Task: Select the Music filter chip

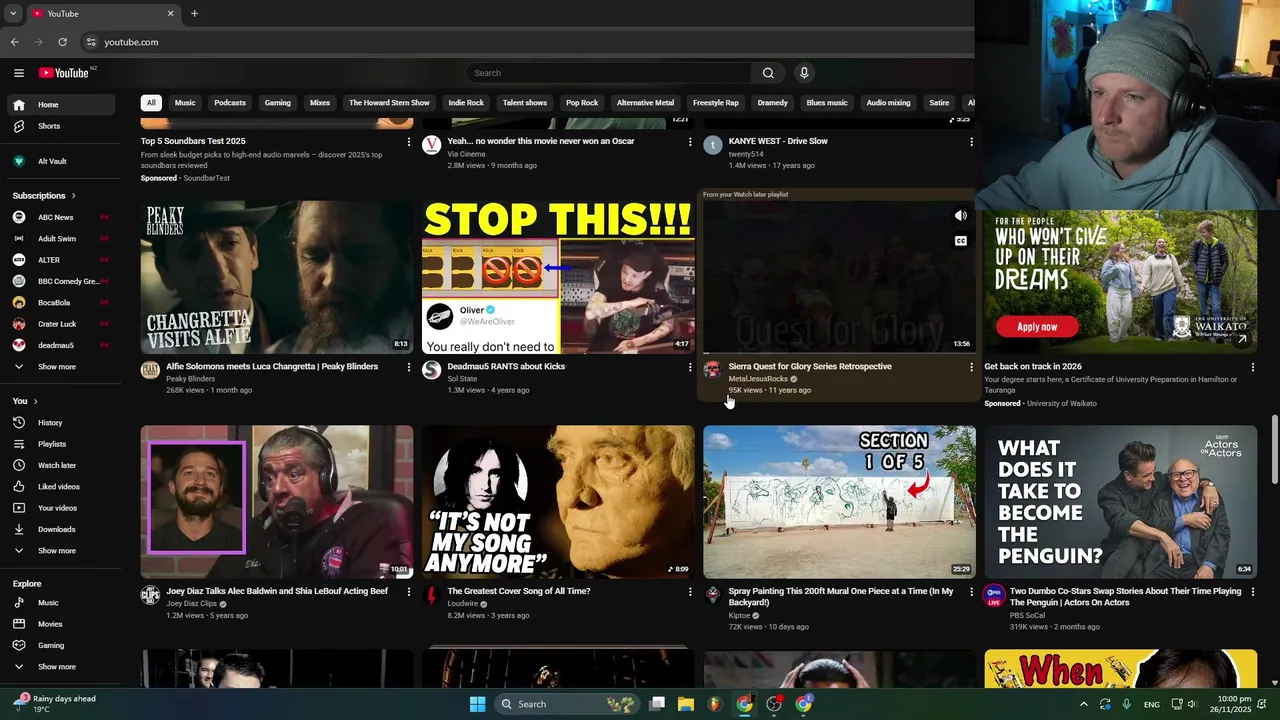Action: [185, 103]
